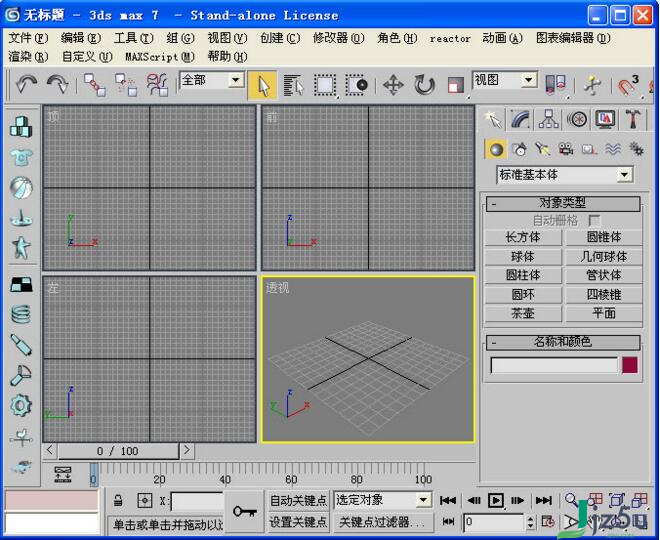Toggle 自动关键点 auto key mode
660x540 pixels.
(x=298, y=500)
